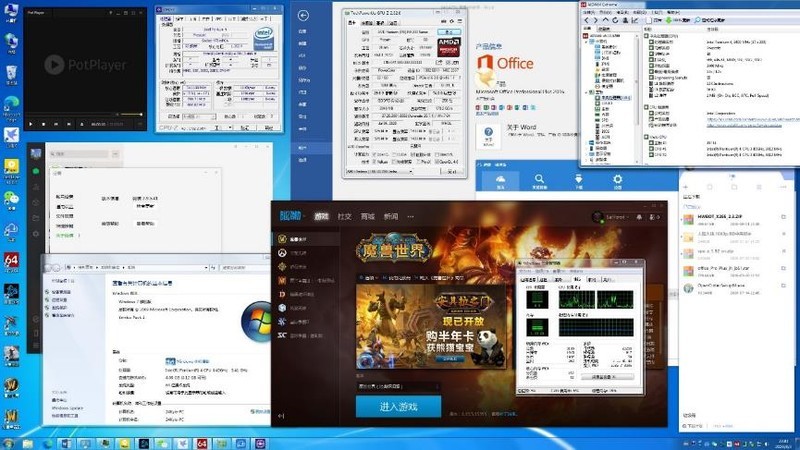Select Diablo icon in Battle.net sidebar
The image size is (800, 450).
click(282, 294)
